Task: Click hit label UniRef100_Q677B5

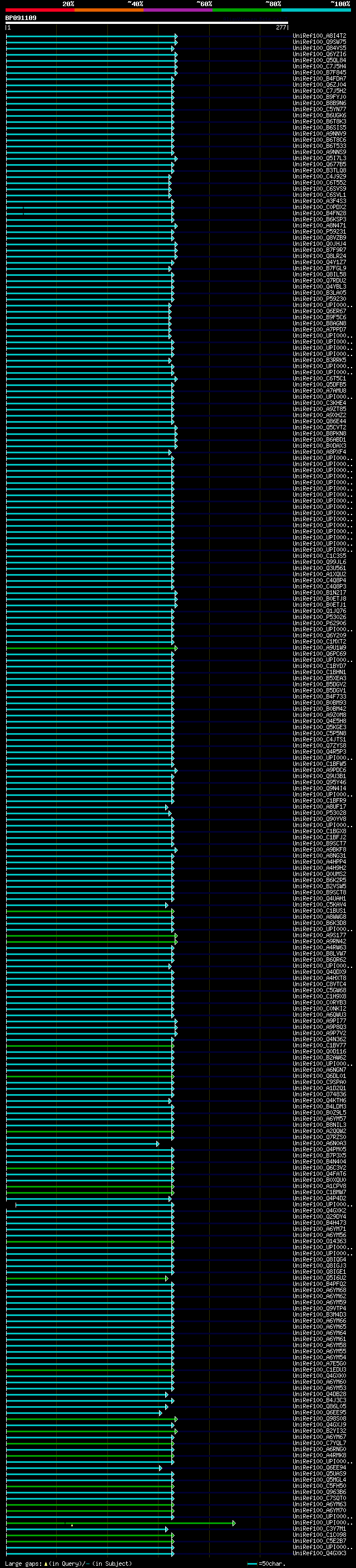Action: point(319,164)
